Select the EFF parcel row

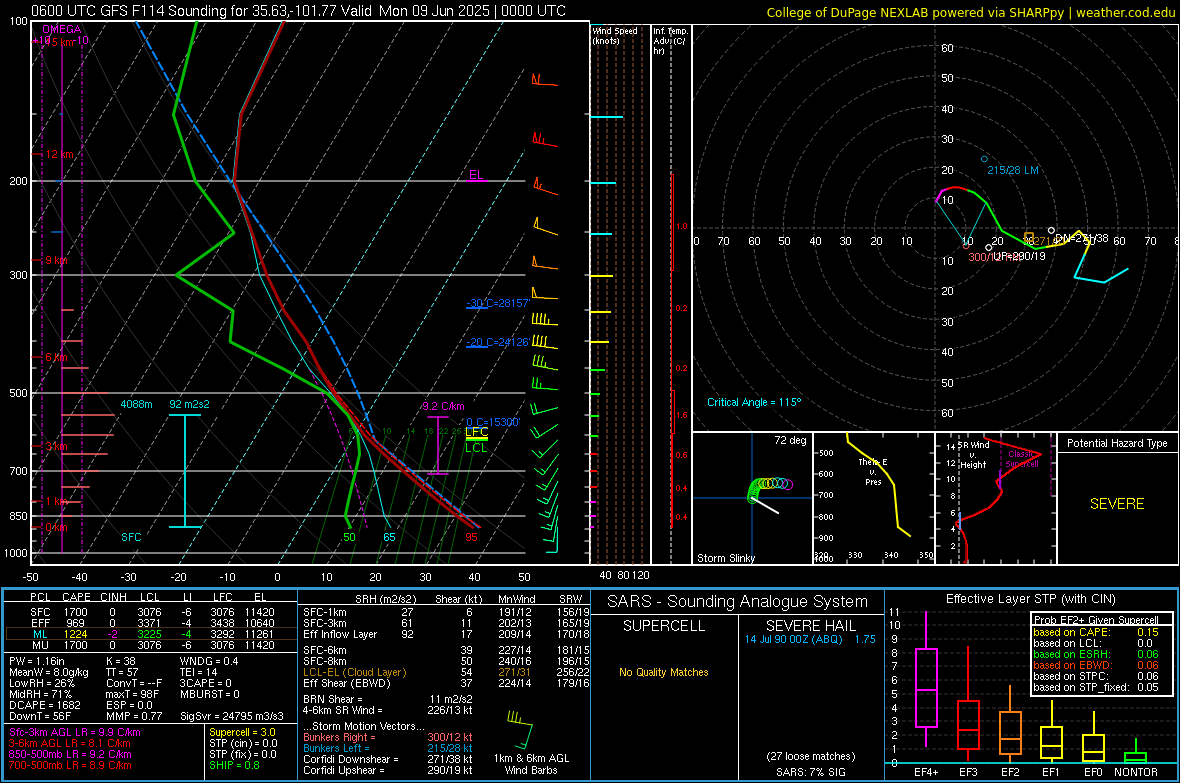151,623
